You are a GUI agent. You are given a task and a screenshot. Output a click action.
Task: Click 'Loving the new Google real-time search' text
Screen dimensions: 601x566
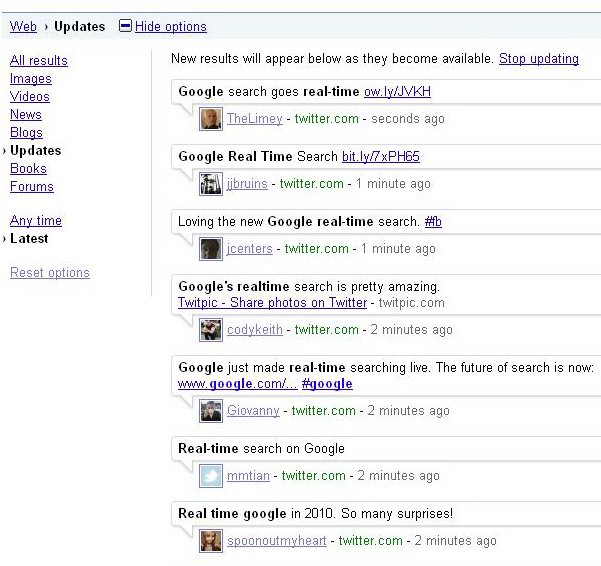(x=299, y=221)
